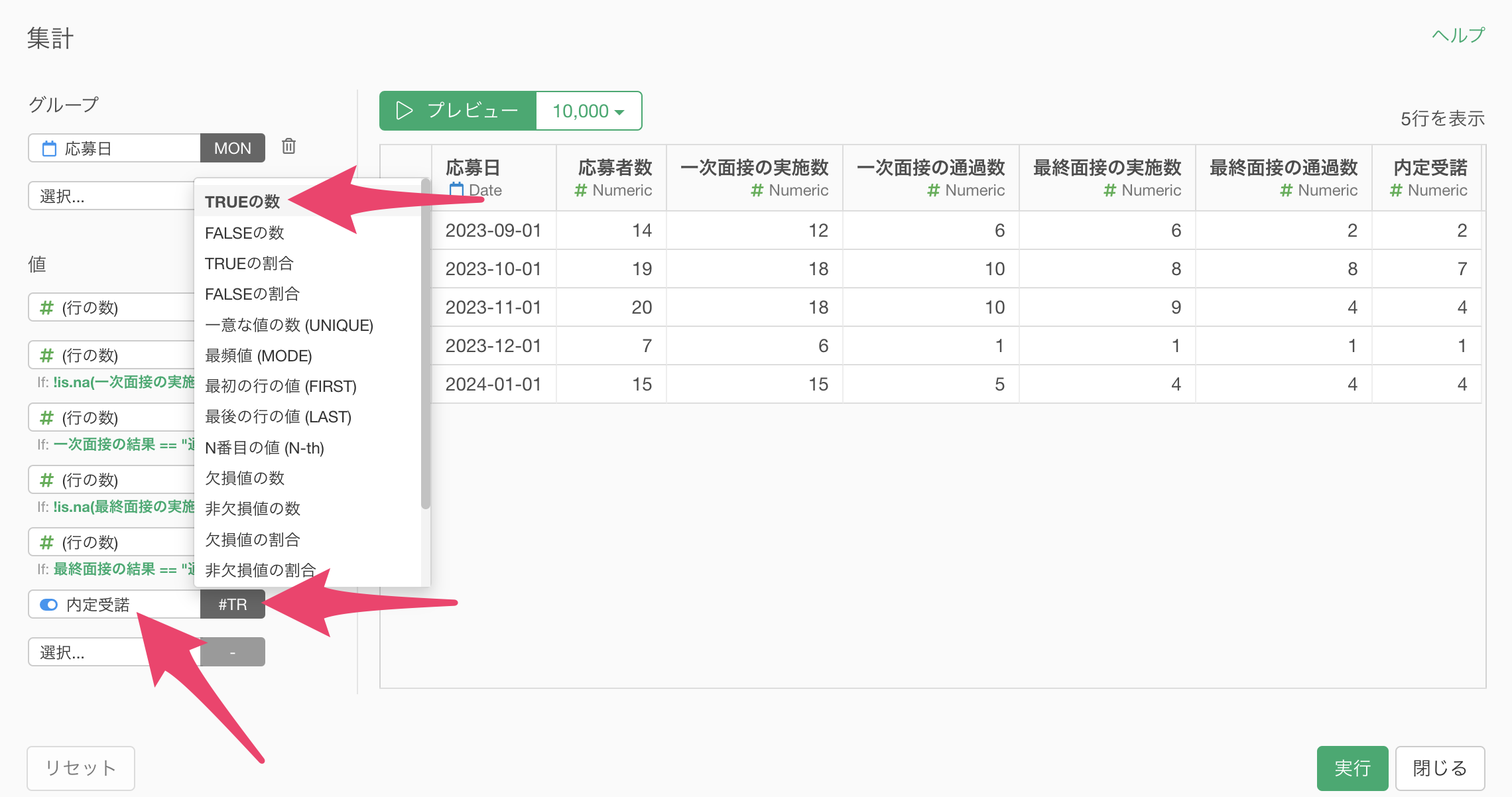The width and height of the screenshot is (1512, 797).
Task: Open the bottom 選択... value column dropdown
Action: [x=114, y=652]
